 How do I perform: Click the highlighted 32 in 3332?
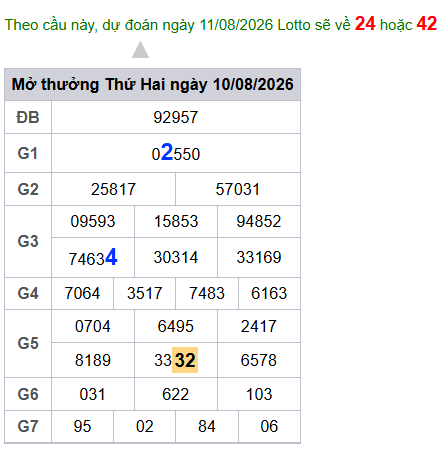coord(185,360)
